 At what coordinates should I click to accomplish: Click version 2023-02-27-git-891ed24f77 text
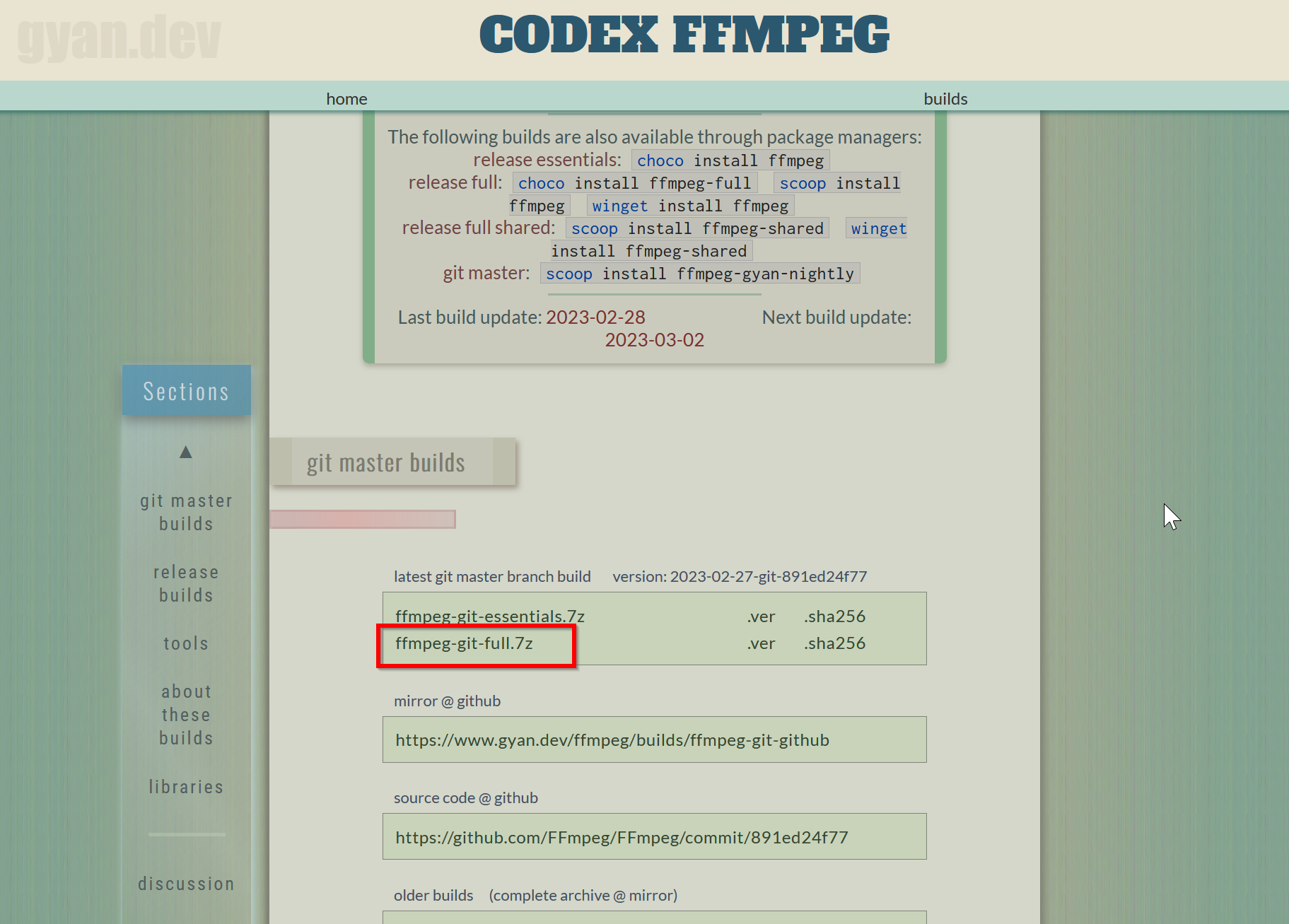point(740,577)
